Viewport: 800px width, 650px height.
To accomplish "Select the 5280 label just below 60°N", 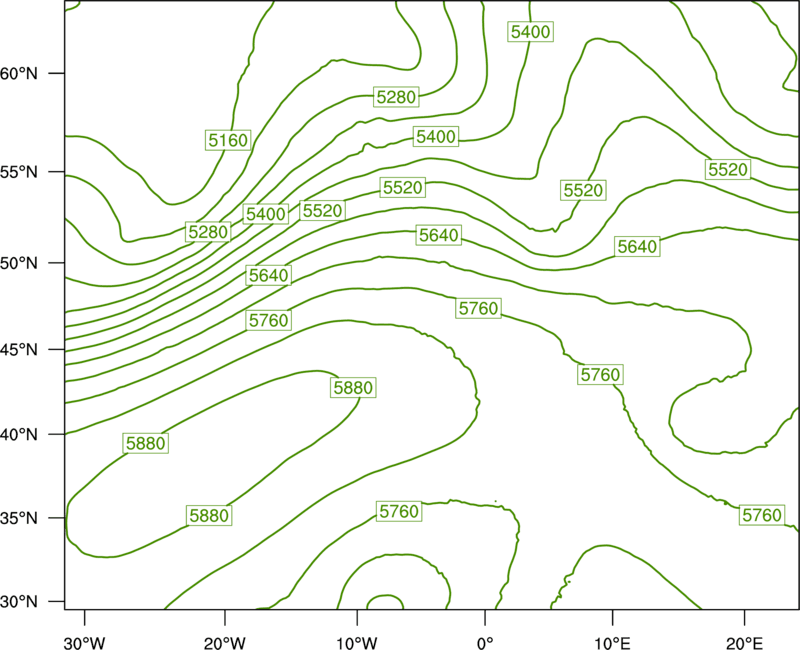I will click(396, 96).
